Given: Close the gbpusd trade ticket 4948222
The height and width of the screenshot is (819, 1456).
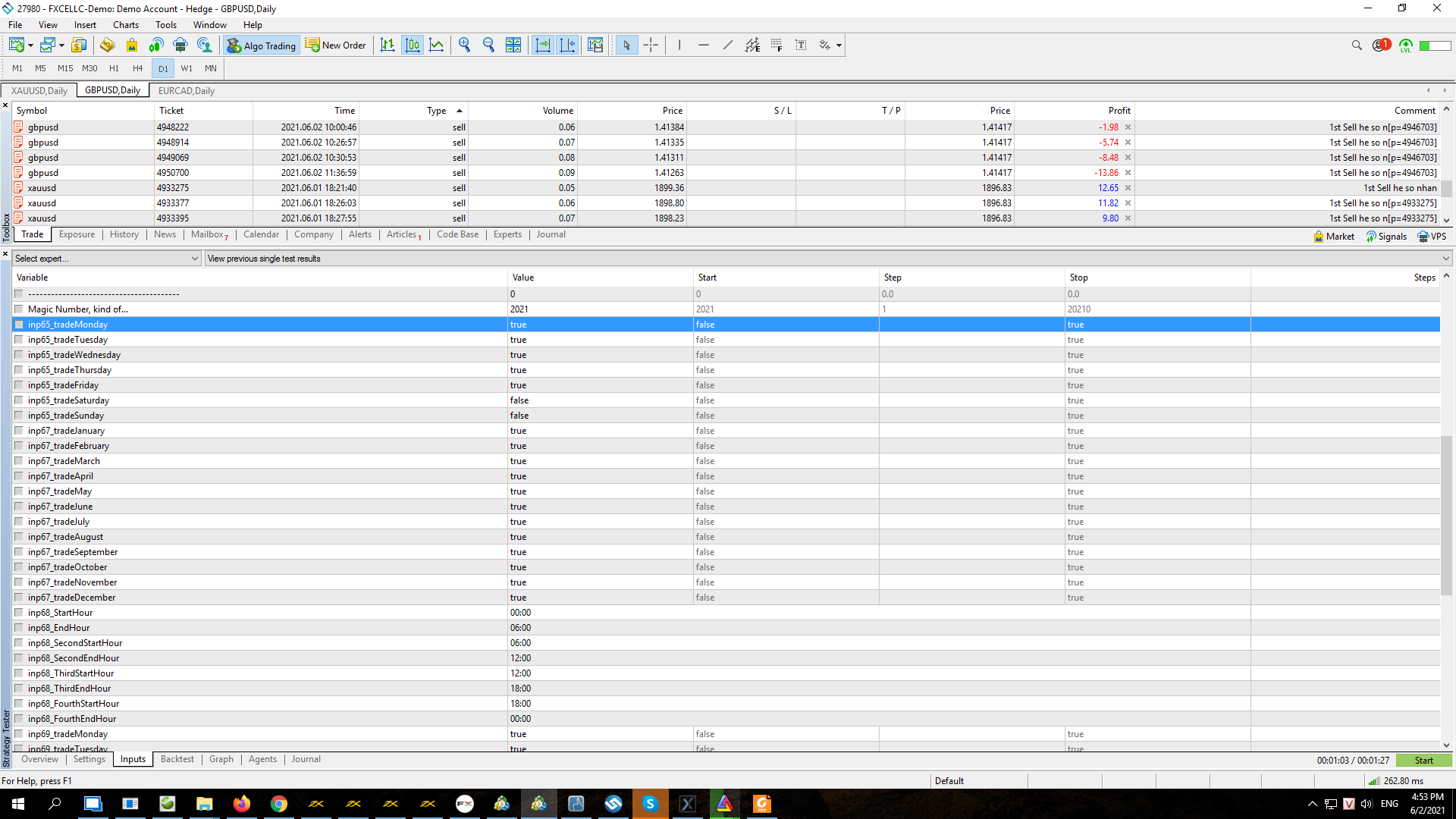Looking at the screenshot, I should (x=1128, y=127).
